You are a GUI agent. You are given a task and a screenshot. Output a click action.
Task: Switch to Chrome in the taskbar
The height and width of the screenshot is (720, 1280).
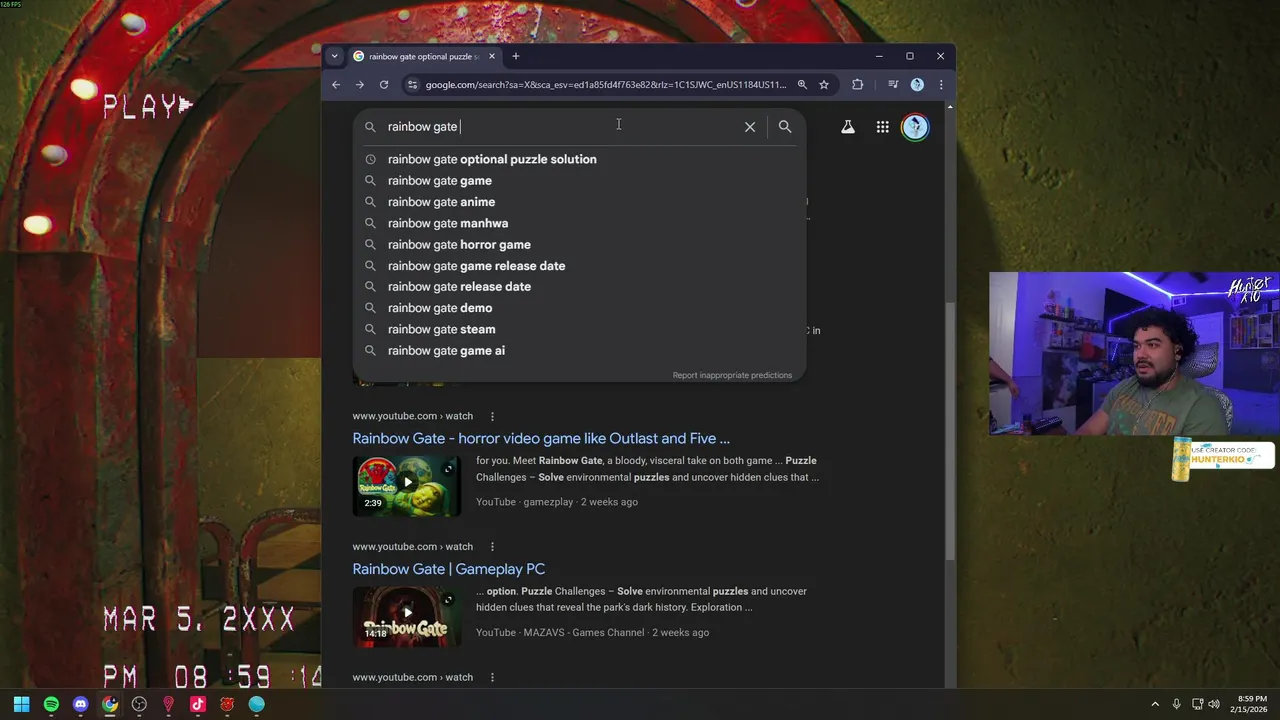(x=110, y=704)
